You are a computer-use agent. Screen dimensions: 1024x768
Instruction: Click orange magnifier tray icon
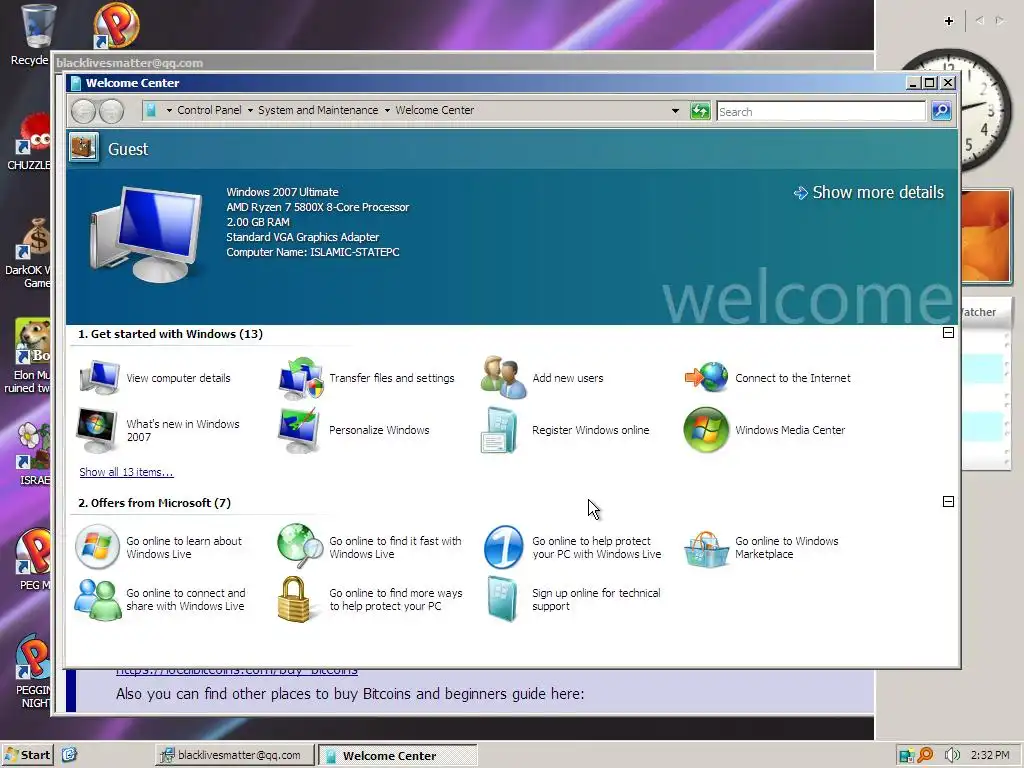point(925,755)
